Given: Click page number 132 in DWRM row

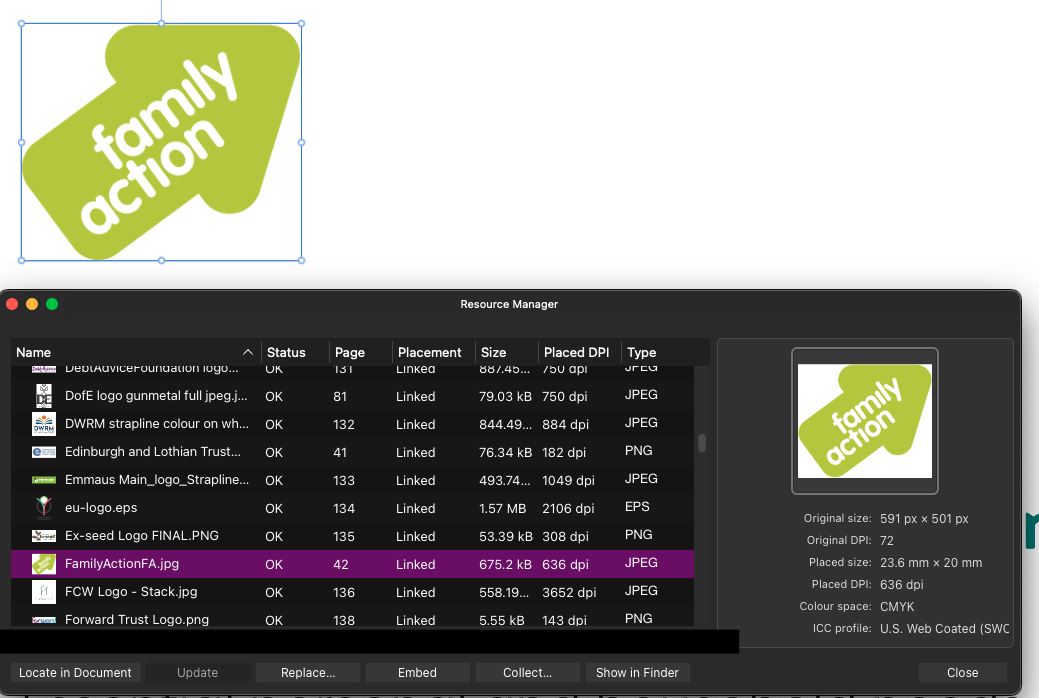Looking at the screenshot, I should coord(344,424).
